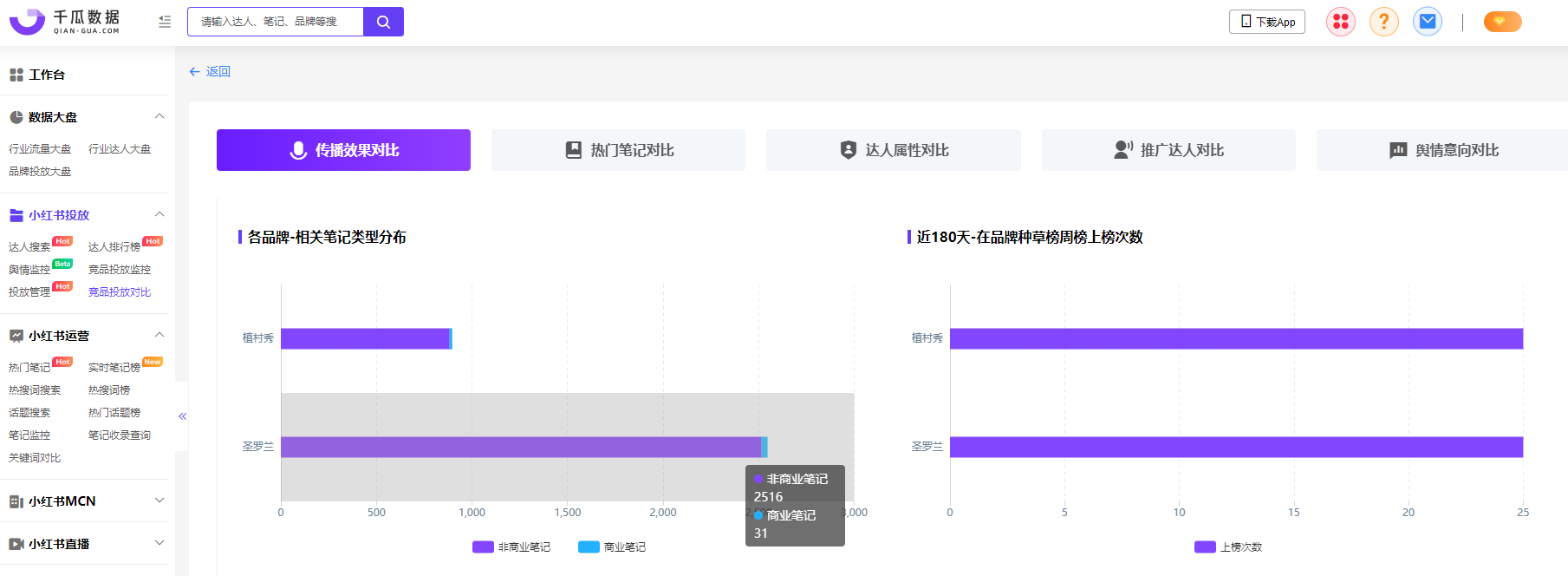This screenshot has width=1568, height=576.
Task: Open 达人排行榜 in the sidebar
Action: tap(114, 247)
